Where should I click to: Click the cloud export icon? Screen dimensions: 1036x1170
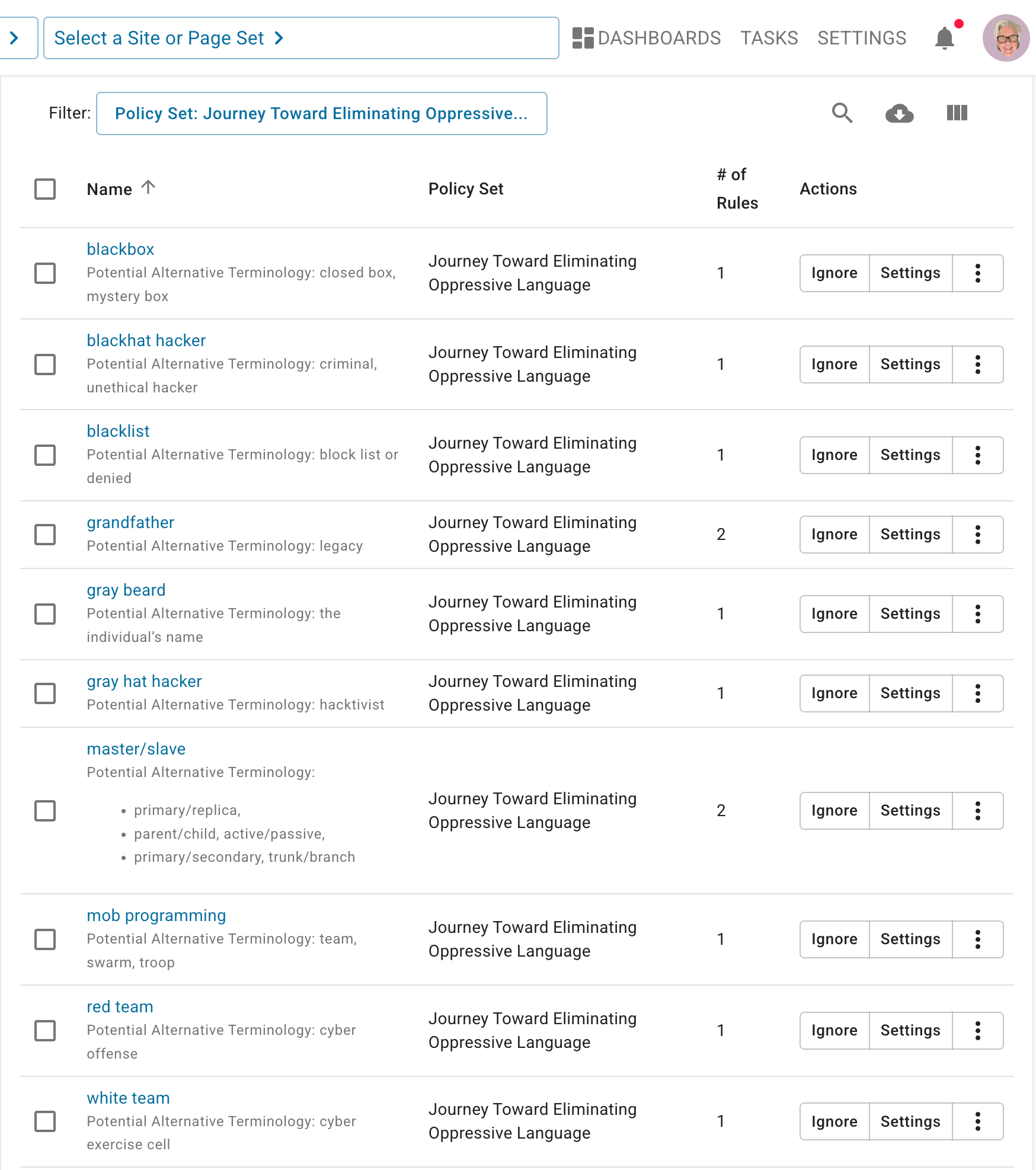[x=900, y=113]
